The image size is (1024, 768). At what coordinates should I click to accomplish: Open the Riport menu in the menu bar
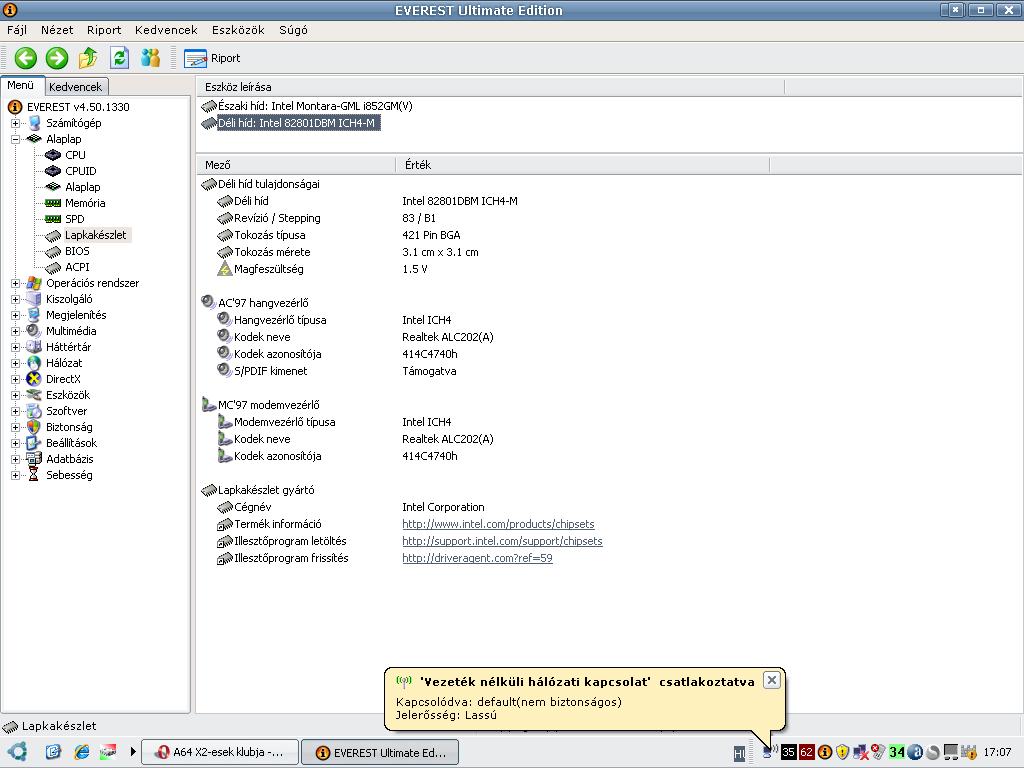(x=104, y=30)
